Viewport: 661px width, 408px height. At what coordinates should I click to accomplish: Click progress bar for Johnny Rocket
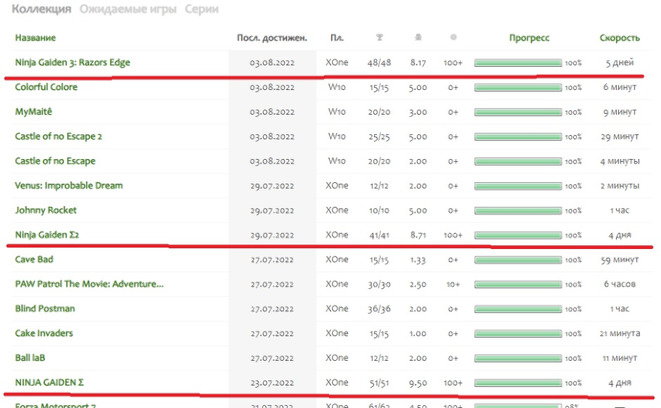pos(518,211)
